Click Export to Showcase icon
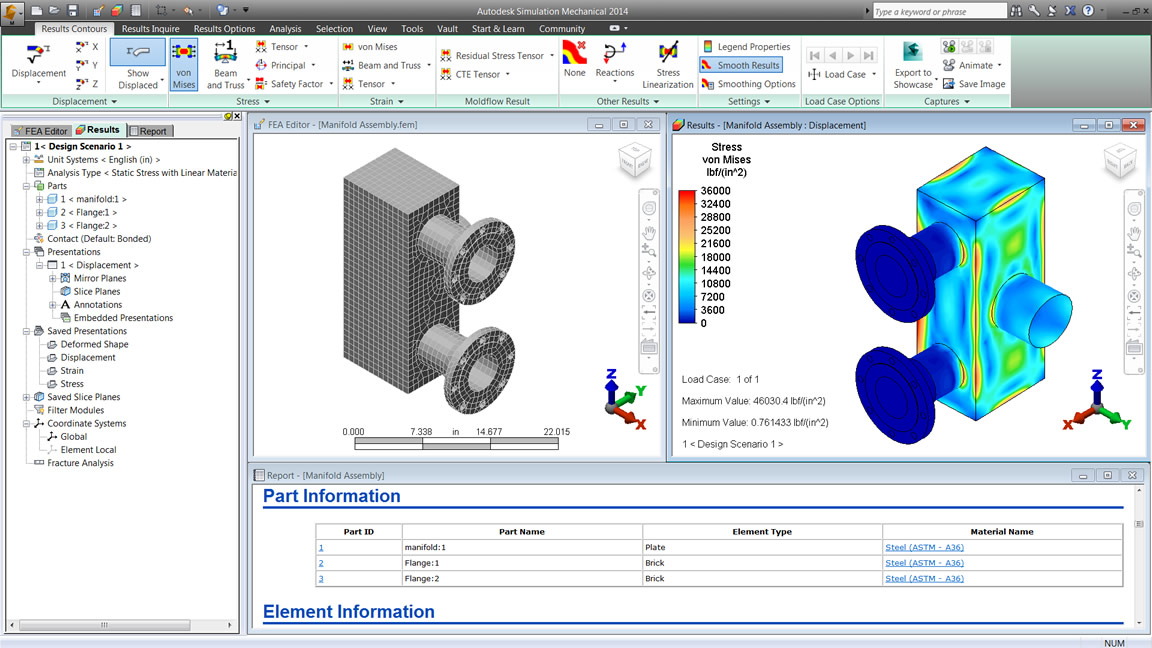This screenshot has width=1152, height=648. 912,65
